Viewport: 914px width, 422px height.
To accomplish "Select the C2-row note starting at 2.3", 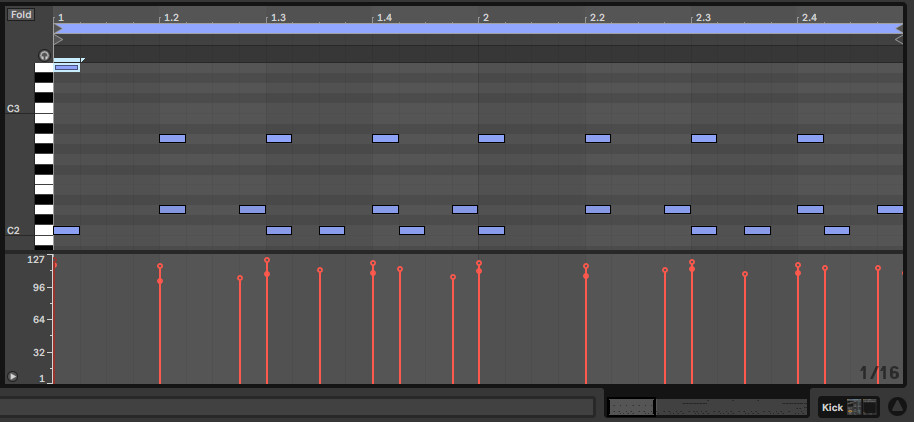I will 704,230.
